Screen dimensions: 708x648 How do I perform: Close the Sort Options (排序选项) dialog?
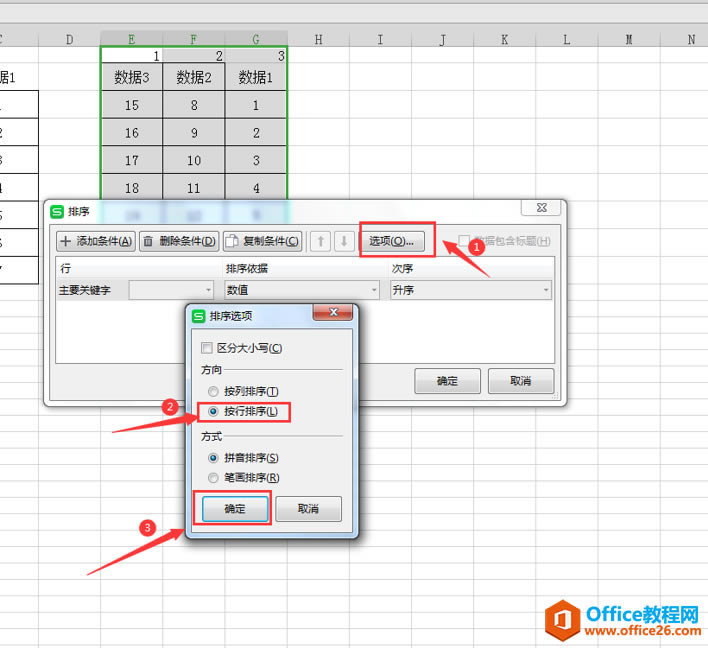click(x=333, y=312)
